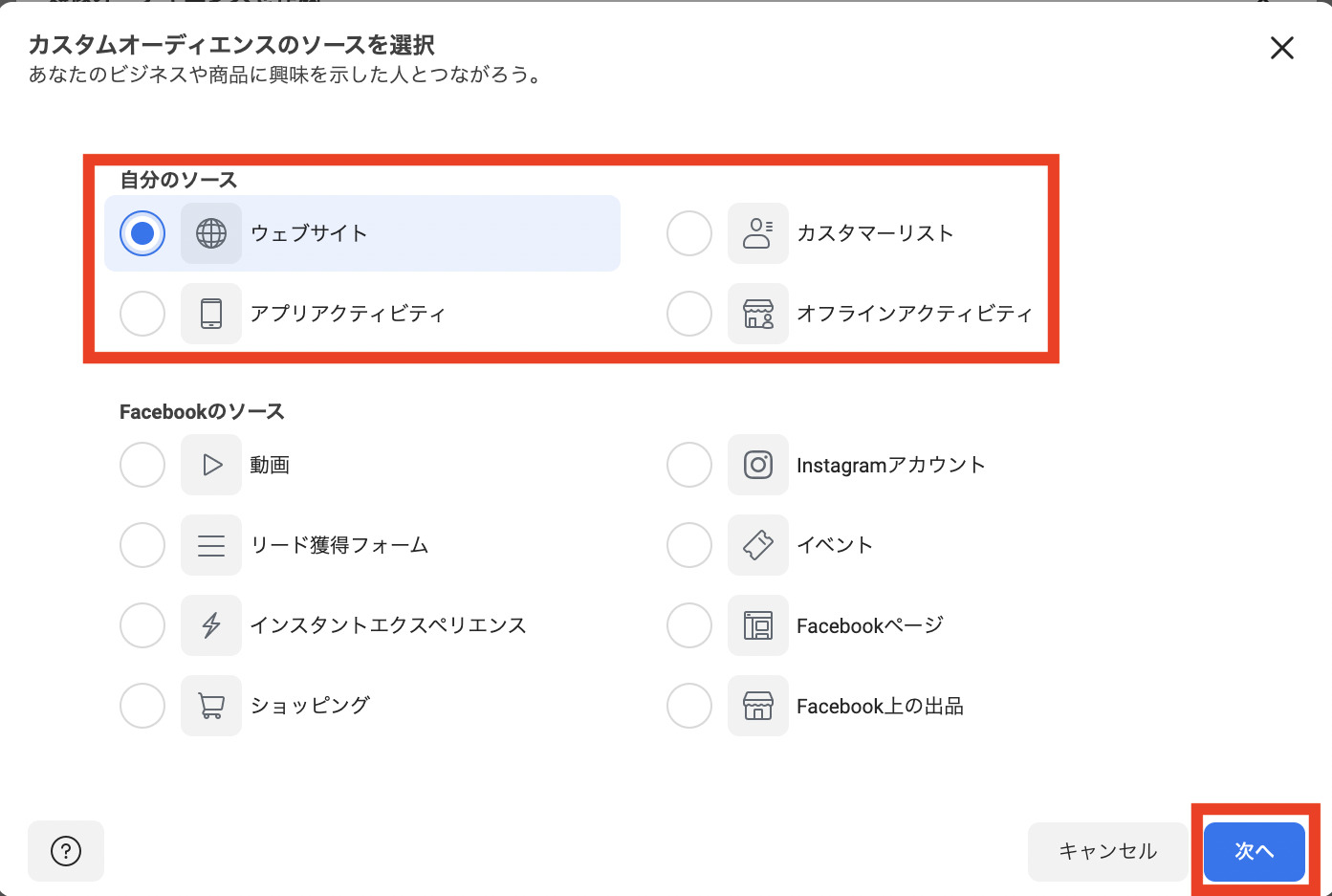Click the shopping cart icon for ショッピング
The image size is (1332, 896).
pos(211,706)
